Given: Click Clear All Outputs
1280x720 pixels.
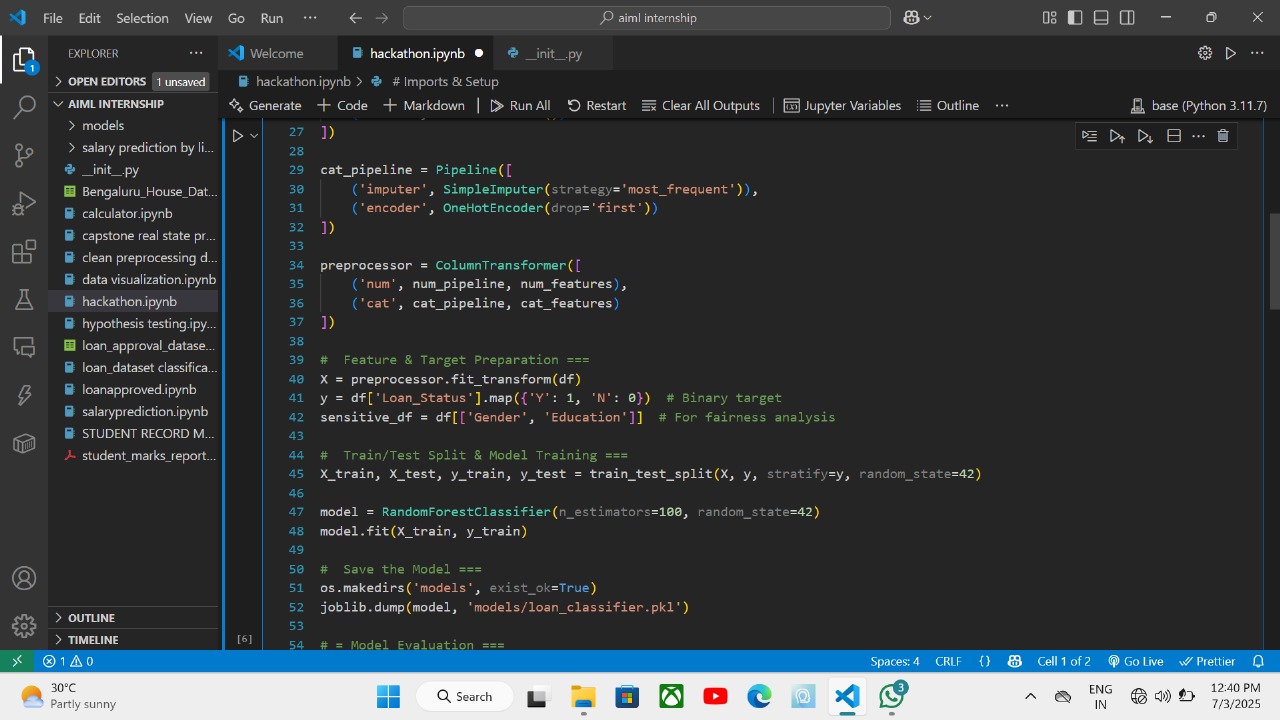Looking at the screenshot, I should tap(700, 105).
